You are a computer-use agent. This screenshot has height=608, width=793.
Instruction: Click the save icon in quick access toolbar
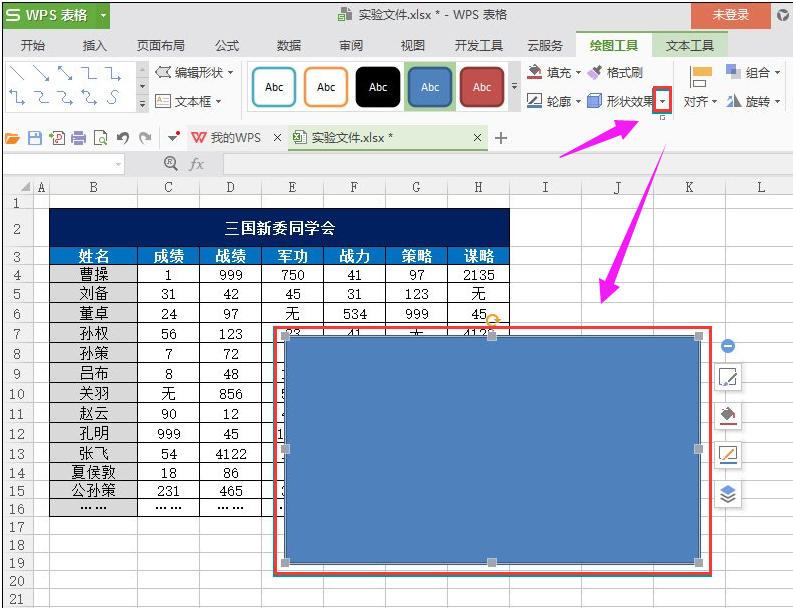tap(35, 138)
